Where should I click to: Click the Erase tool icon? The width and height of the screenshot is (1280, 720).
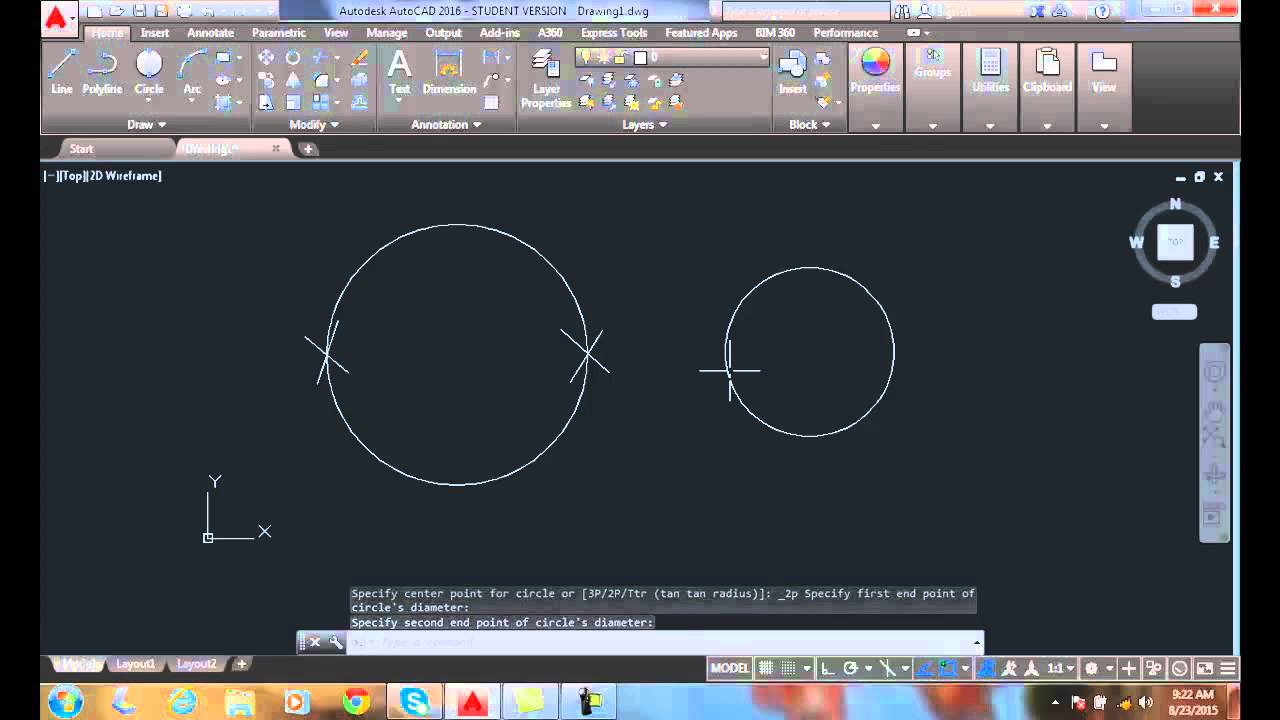click(360, 58)
